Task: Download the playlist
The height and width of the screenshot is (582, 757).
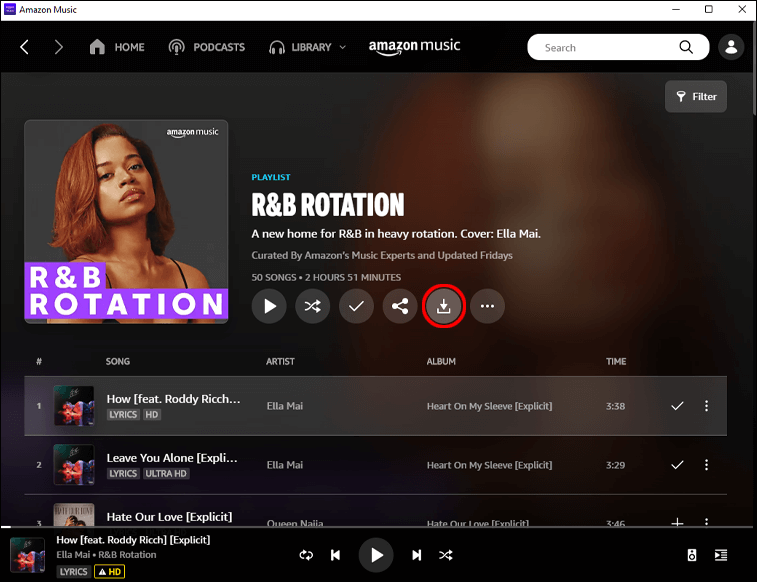Action: pyautogui.click(x=444, y=306)
